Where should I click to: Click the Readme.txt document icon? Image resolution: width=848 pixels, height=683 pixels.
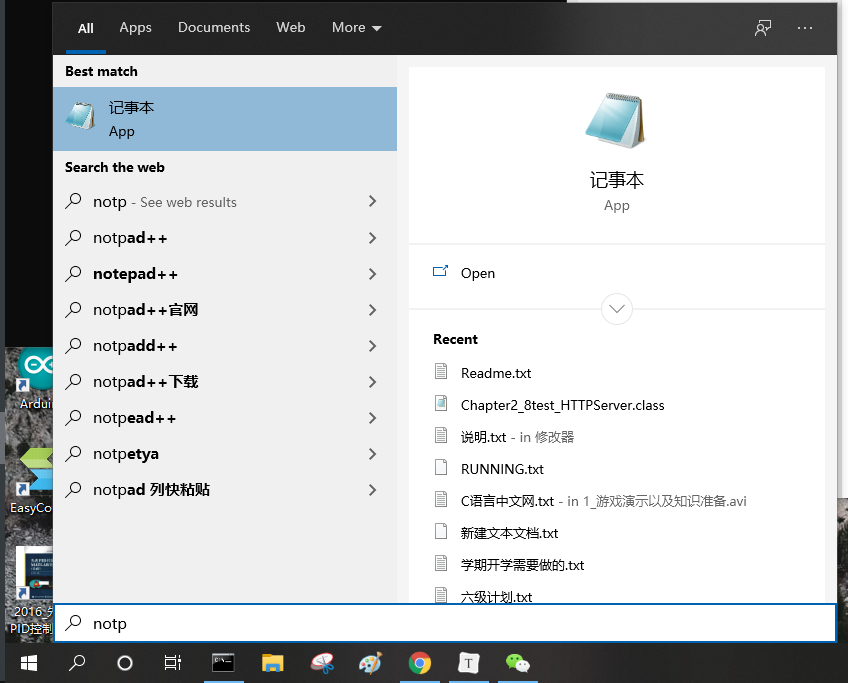(x=441, y=372)
